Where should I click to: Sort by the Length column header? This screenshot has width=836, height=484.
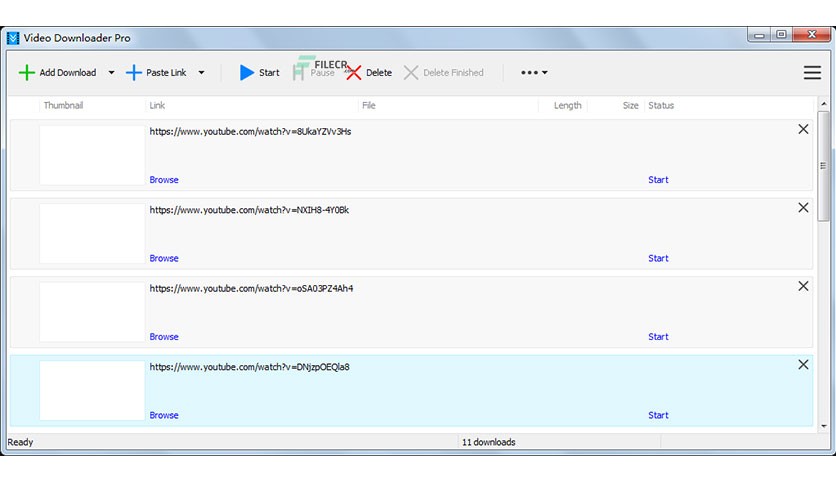[x=567, y=106]
